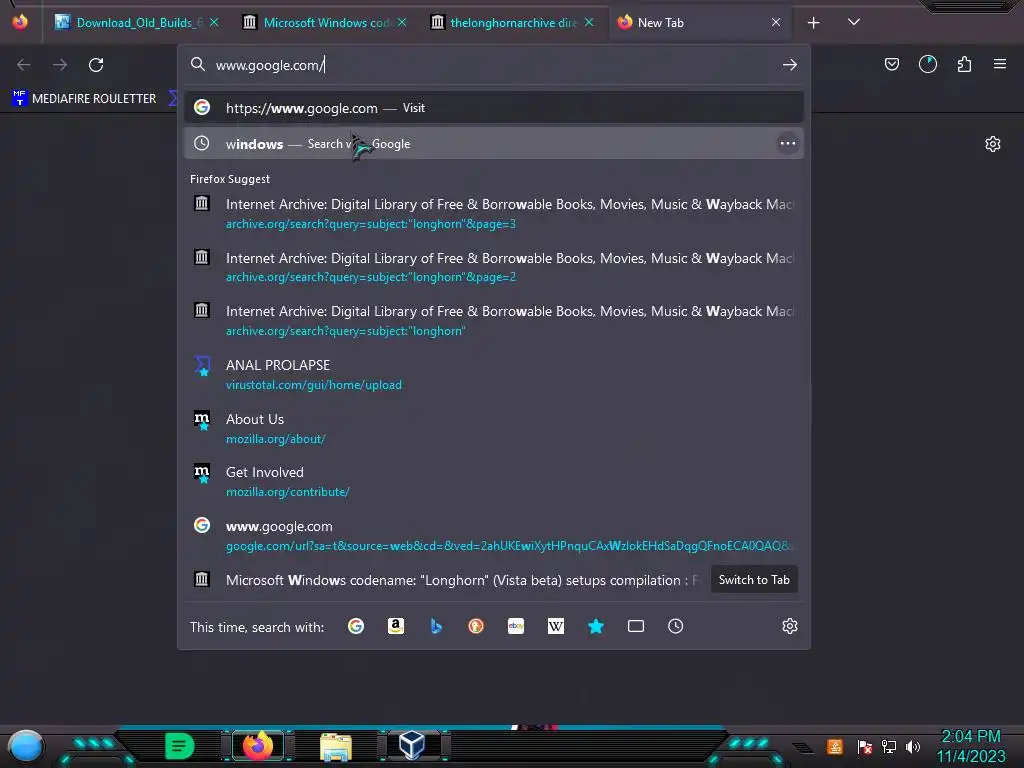Switch to Microsoft Windows codename tab

click(x=325, y=22)
